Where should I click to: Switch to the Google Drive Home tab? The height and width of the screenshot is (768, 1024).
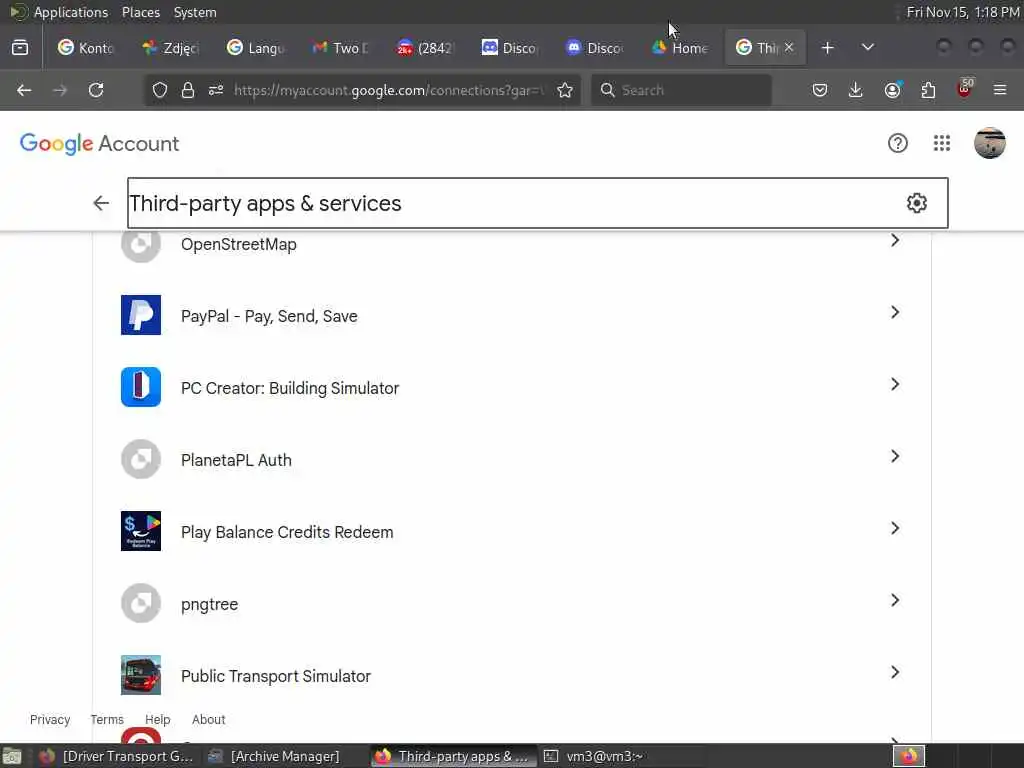[680, 48]
